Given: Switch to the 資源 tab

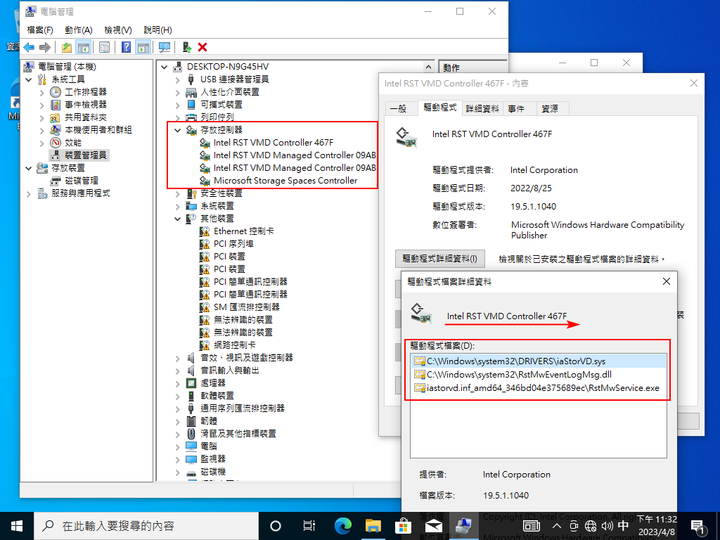Looking at the screenshot, I should 550,108.
